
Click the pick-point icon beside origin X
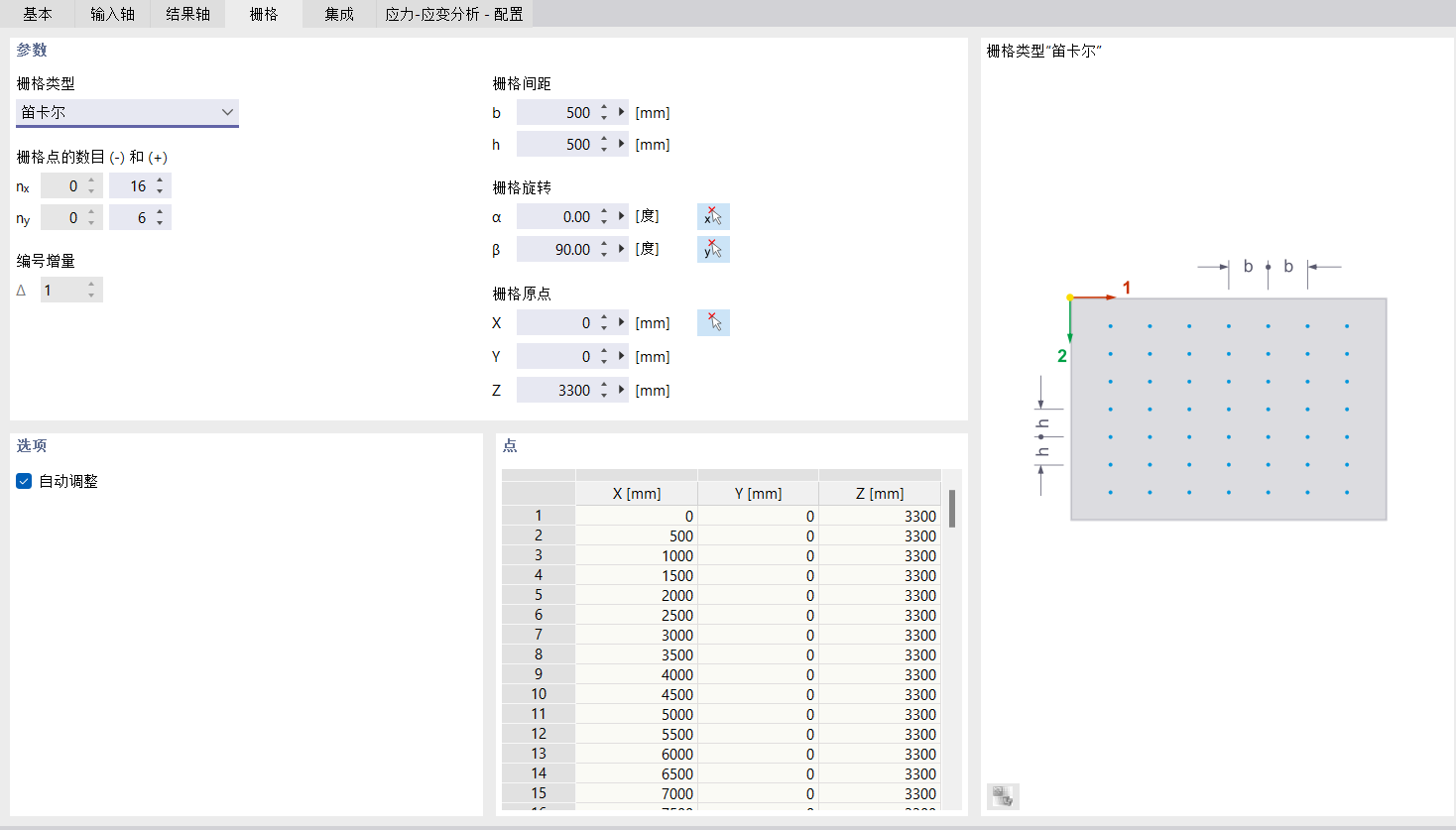(x=713, y=322)
